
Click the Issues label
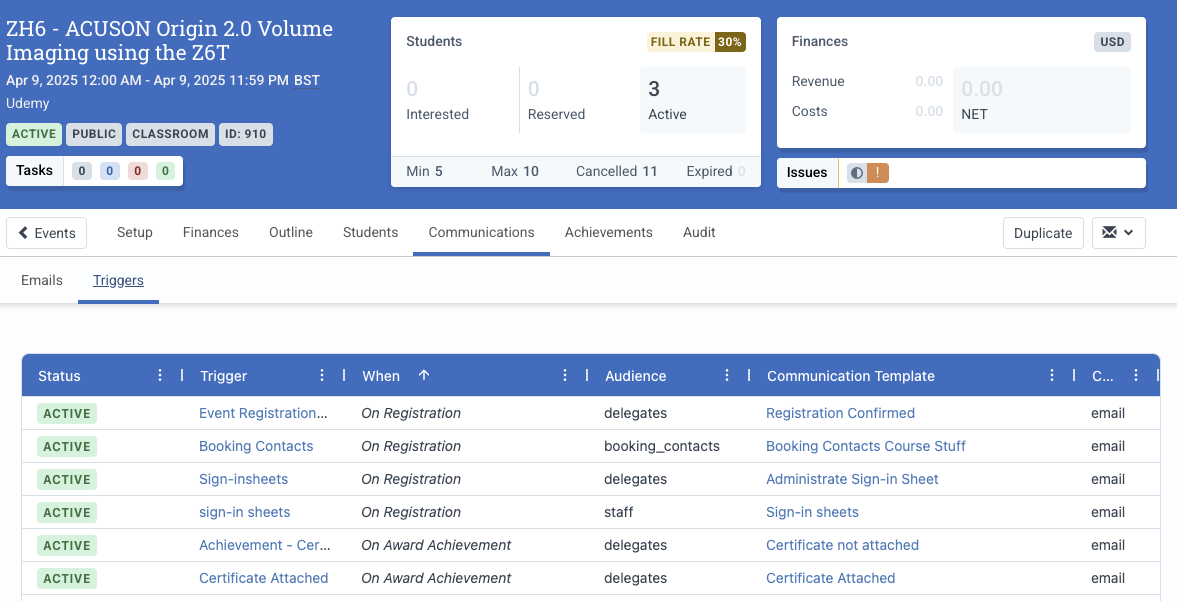807,173
